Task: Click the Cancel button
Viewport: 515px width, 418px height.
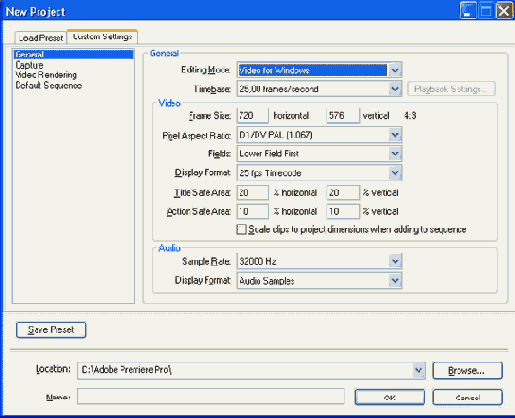Action: (467, 397)
